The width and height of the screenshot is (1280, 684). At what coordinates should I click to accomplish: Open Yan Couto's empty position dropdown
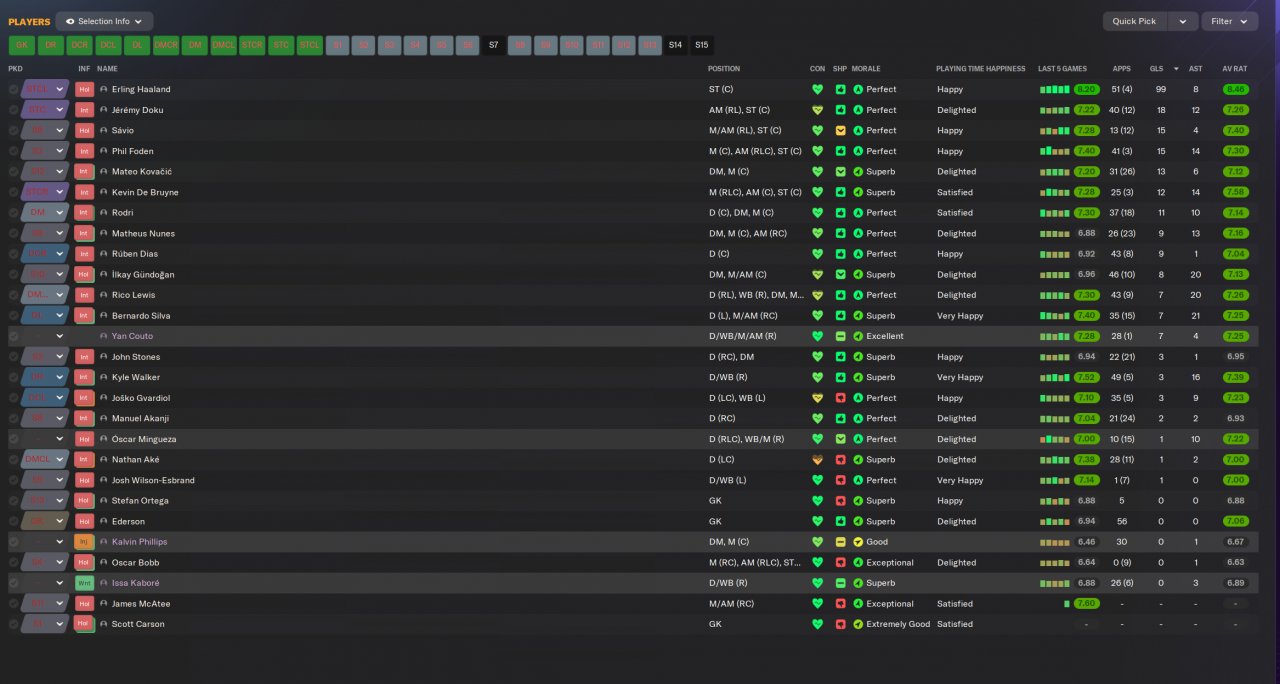tap(45, 336)
